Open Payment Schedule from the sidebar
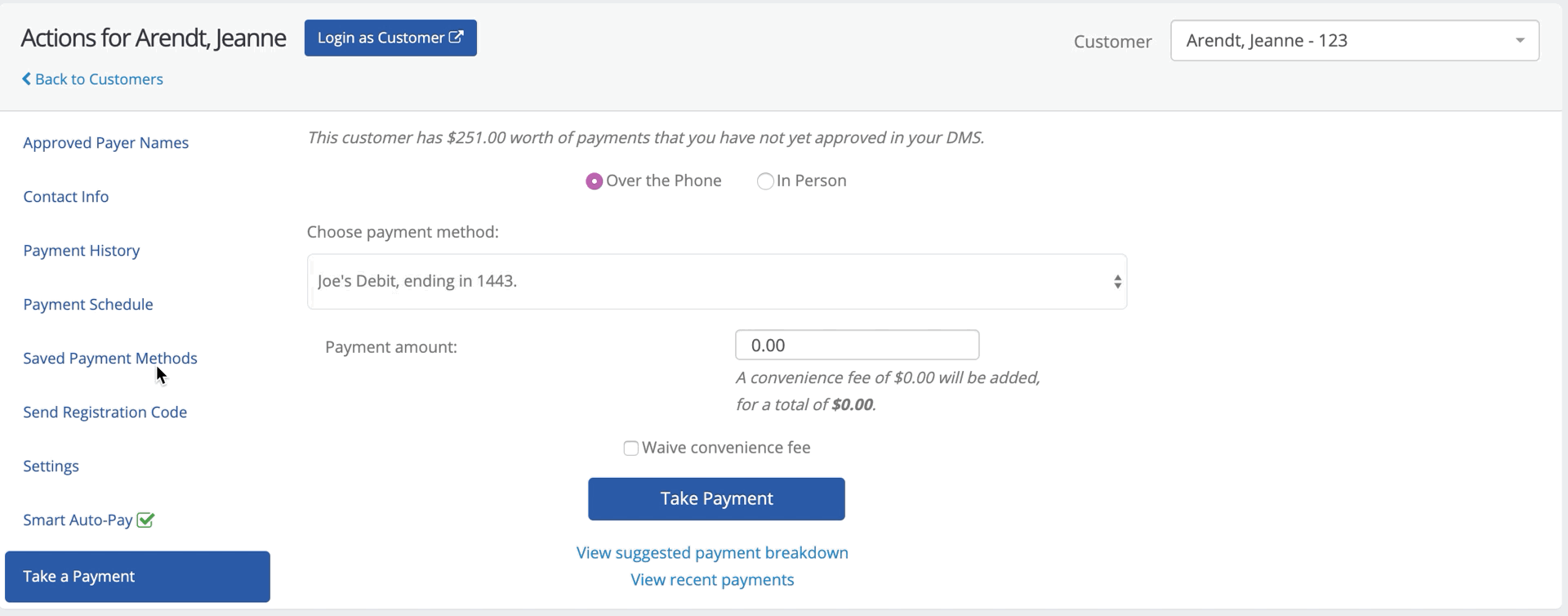This screenshot has width=1568, height=616. coord(87,305)
